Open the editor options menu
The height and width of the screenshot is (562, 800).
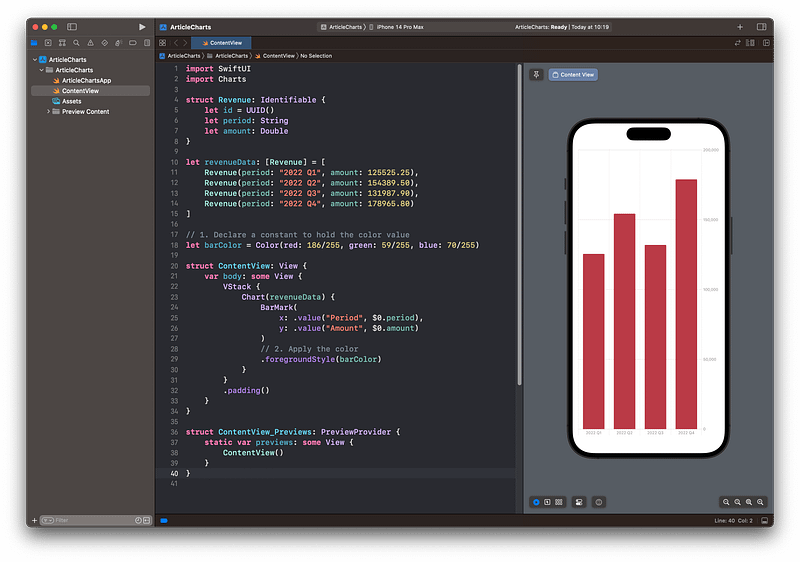750,43
